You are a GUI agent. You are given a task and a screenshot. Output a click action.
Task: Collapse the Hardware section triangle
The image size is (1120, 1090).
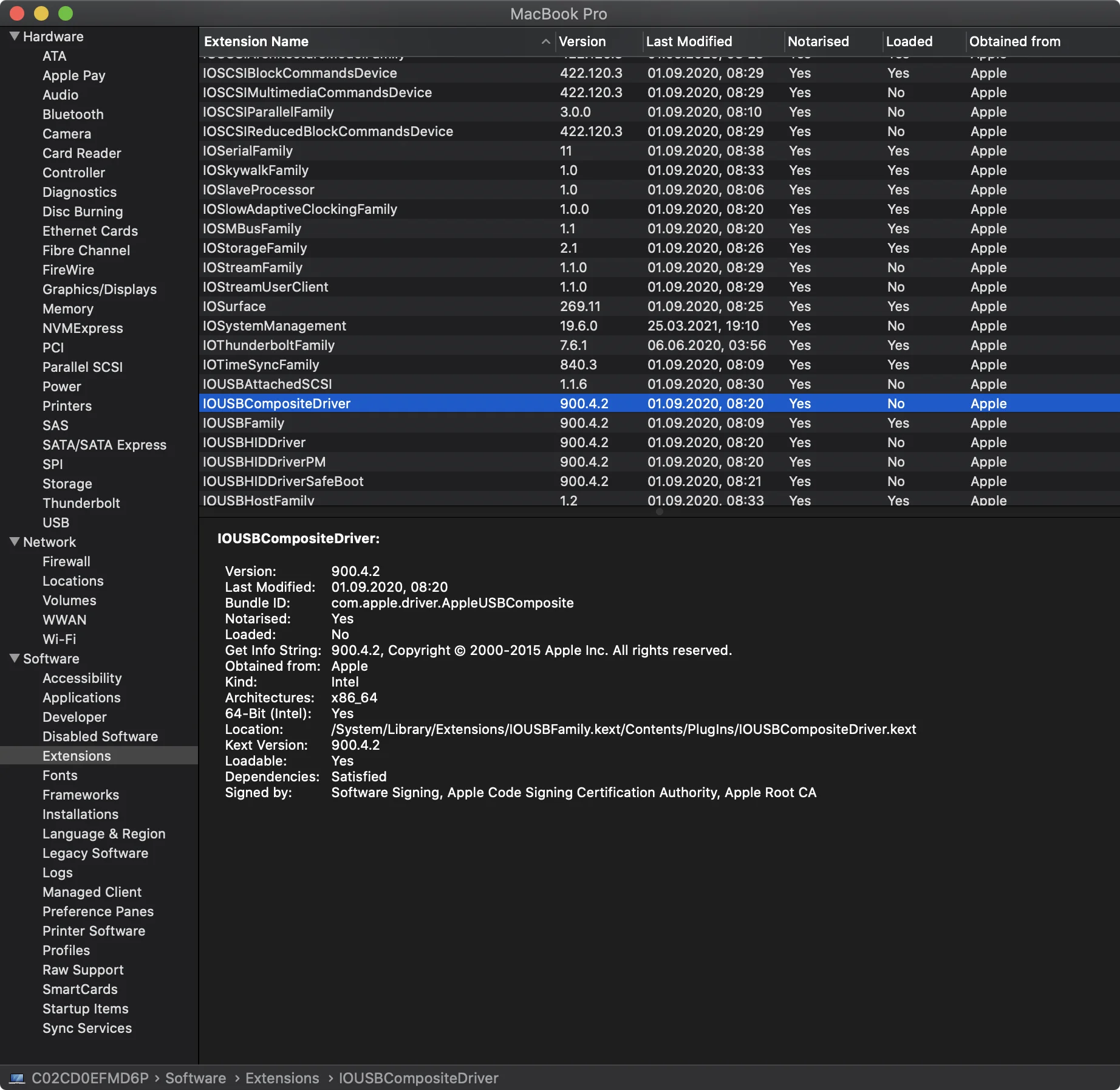pyautogui.click(x=15, y=36)
